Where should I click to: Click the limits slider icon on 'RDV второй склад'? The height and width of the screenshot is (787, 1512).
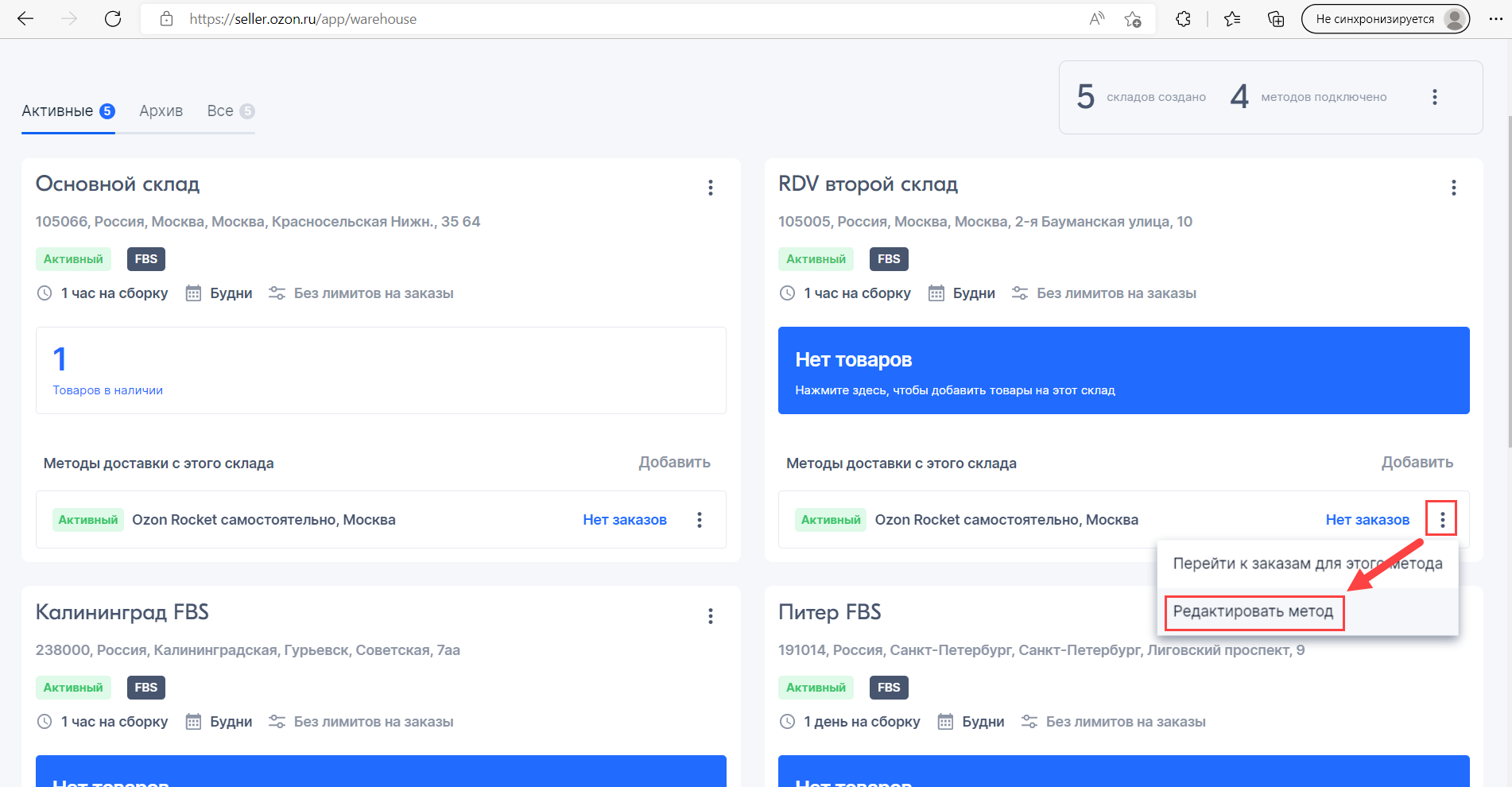pos(1020,293)
